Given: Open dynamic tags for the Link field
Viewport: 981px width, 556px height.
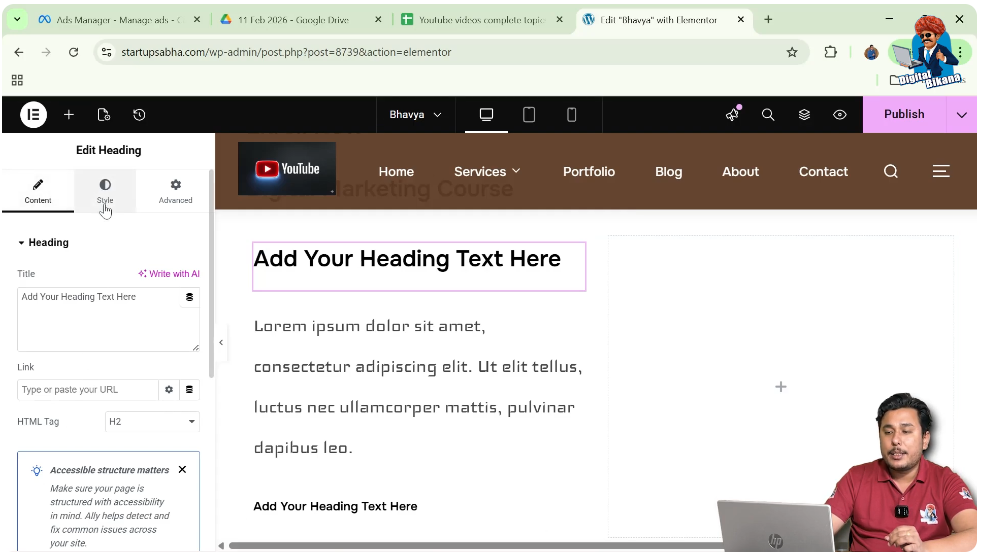Looking at the screenshot, I should (x=190, y=390).
